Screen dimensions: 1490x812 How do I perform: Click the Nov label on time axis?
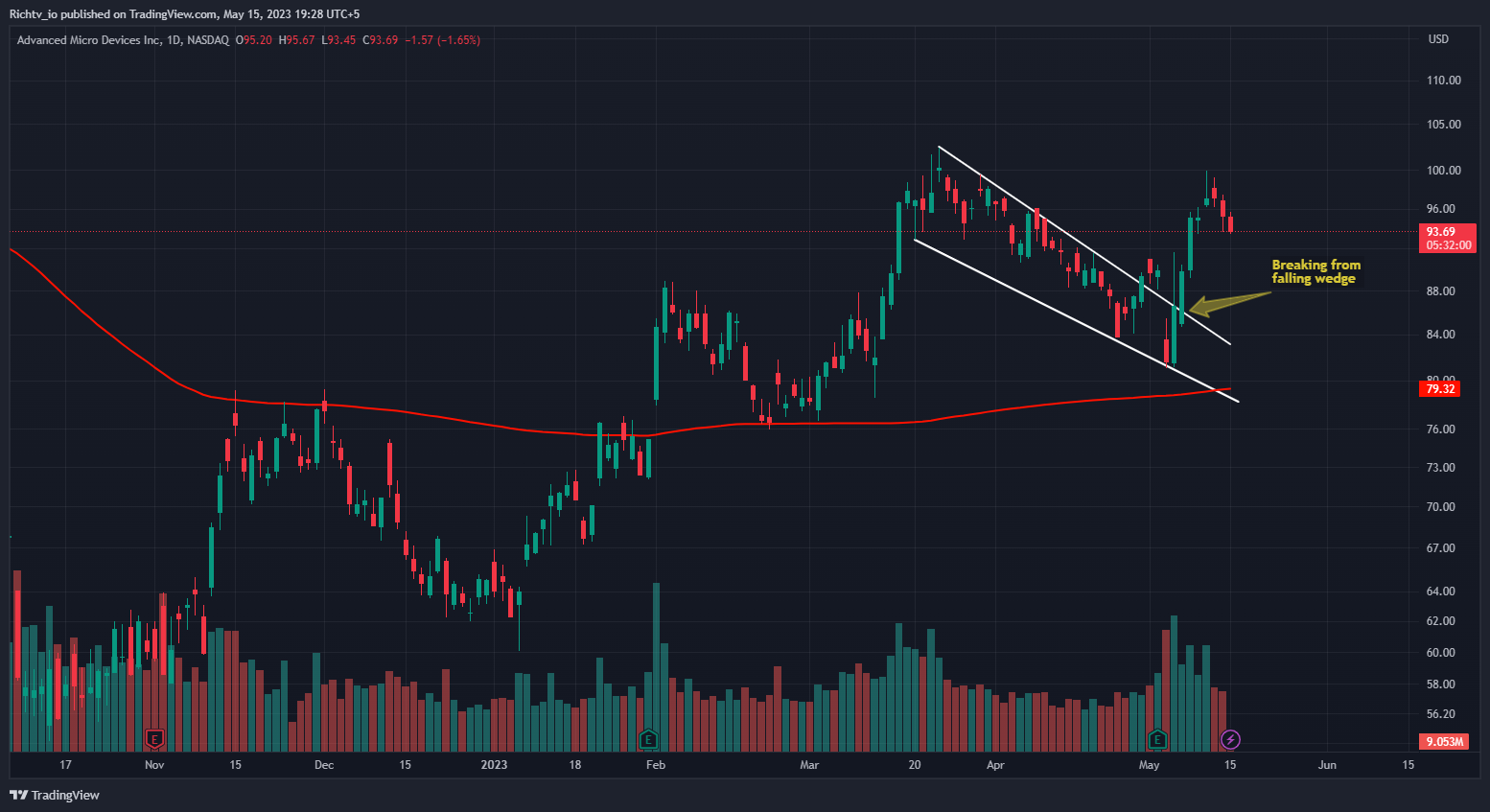pos(154,765)
